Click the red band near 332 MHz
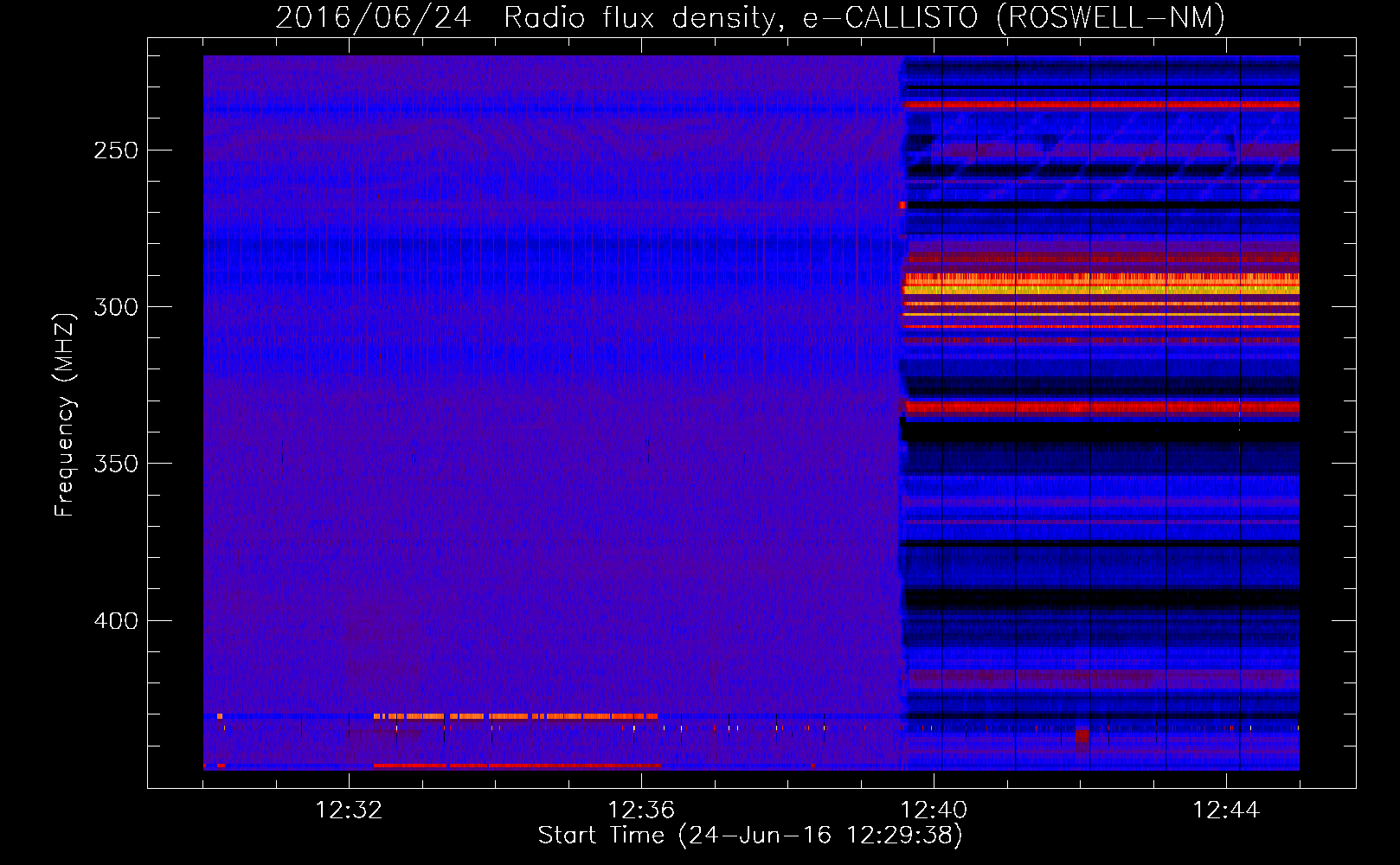This screenshot has height=865, width=1400. pos(1101,407)
